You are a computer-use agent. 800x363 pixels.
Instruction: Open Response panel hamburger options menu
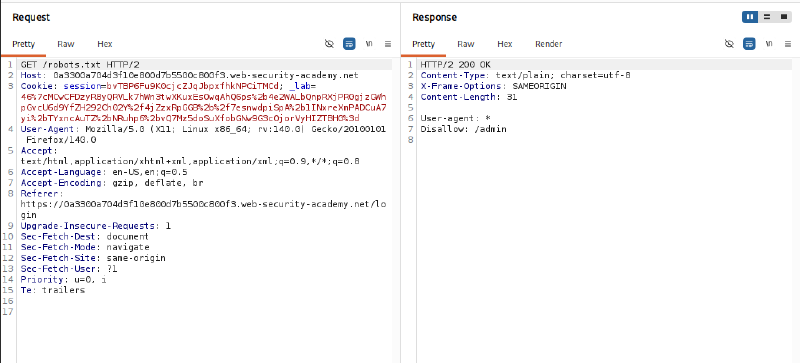788,44
